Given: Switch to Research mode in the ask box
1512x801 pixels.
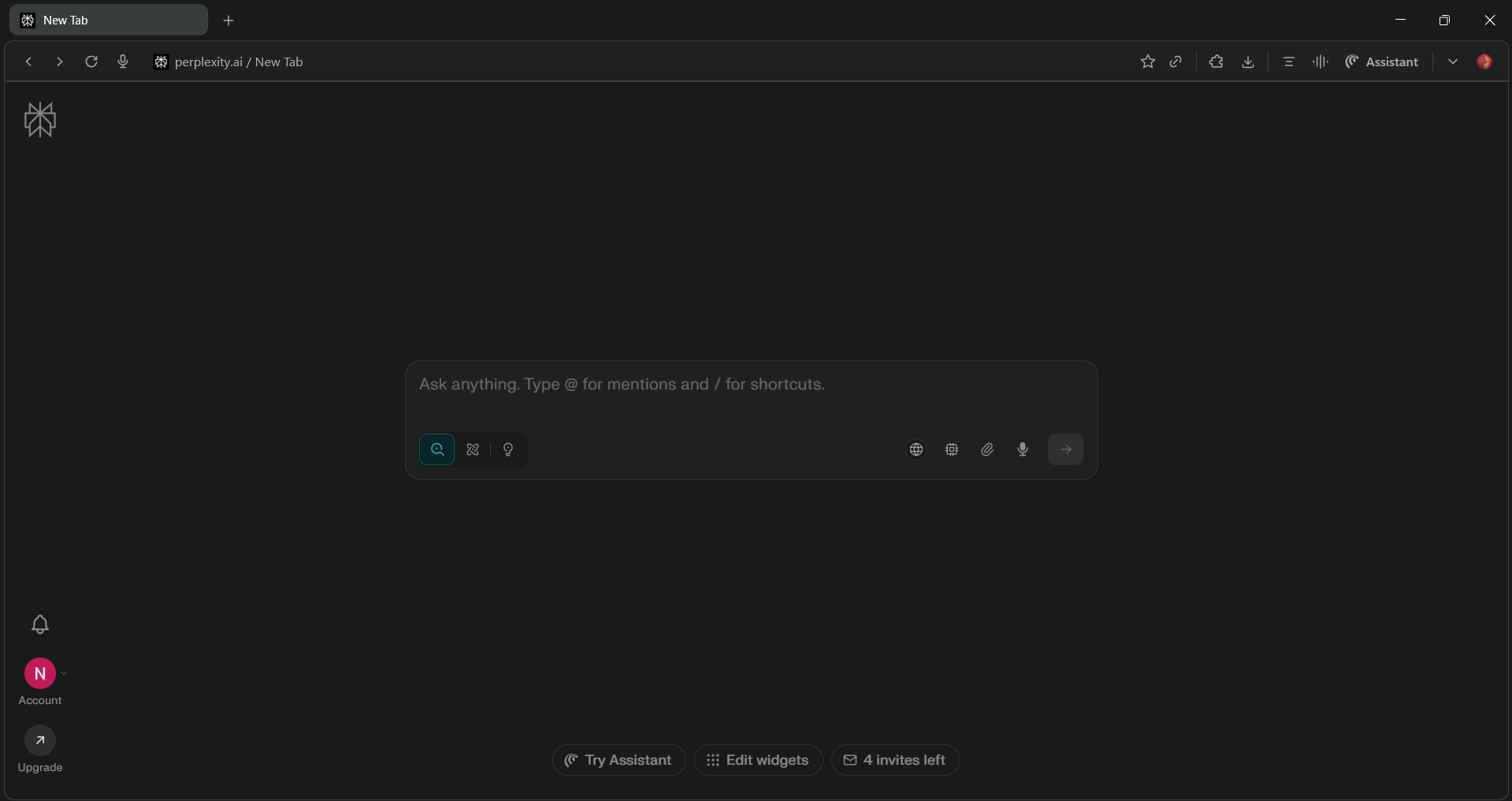Looking at the screenshot, I should pos(472,449).
